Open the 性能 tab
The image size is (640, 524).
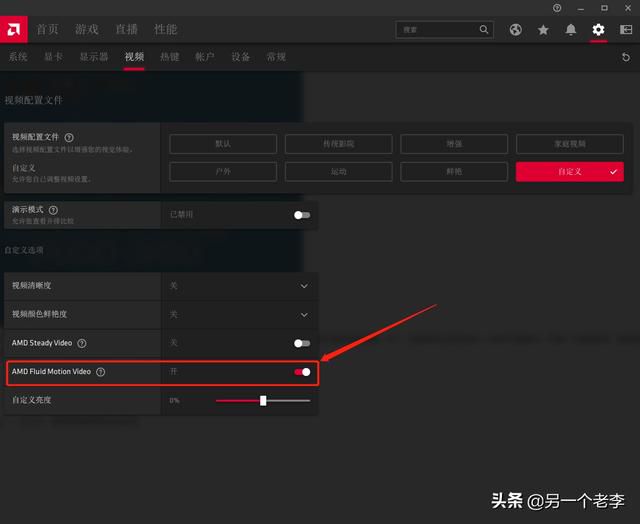(x=165, y=29)
